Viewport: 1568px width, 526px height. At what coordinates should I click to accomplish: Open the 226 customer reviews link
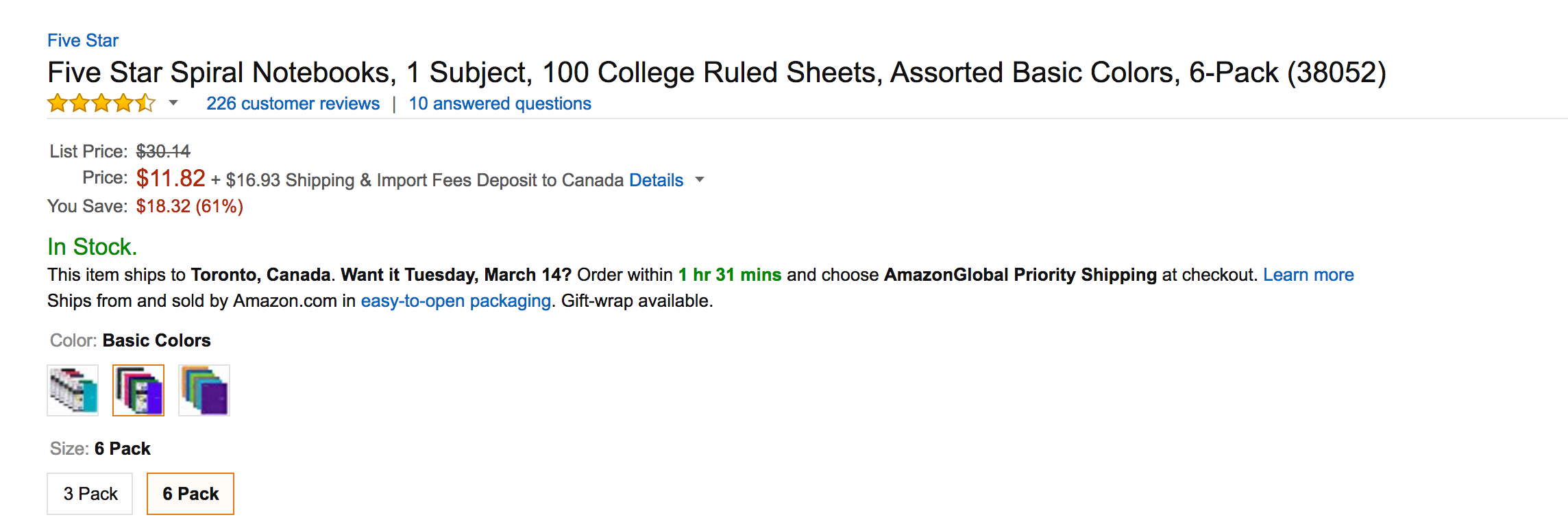pos(293,103)
